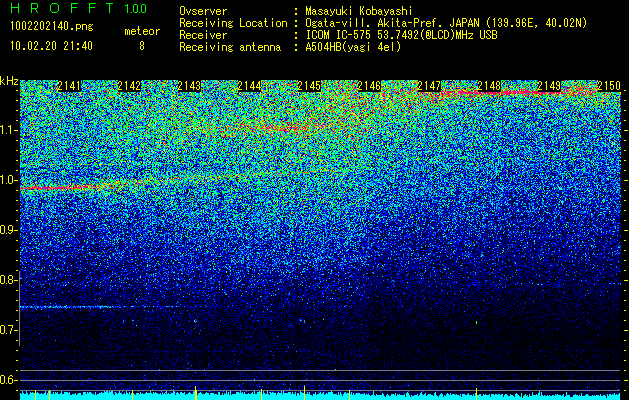Click the 2148 time label
The height and width of the screenshot is (400, 629).
[489, 86]
